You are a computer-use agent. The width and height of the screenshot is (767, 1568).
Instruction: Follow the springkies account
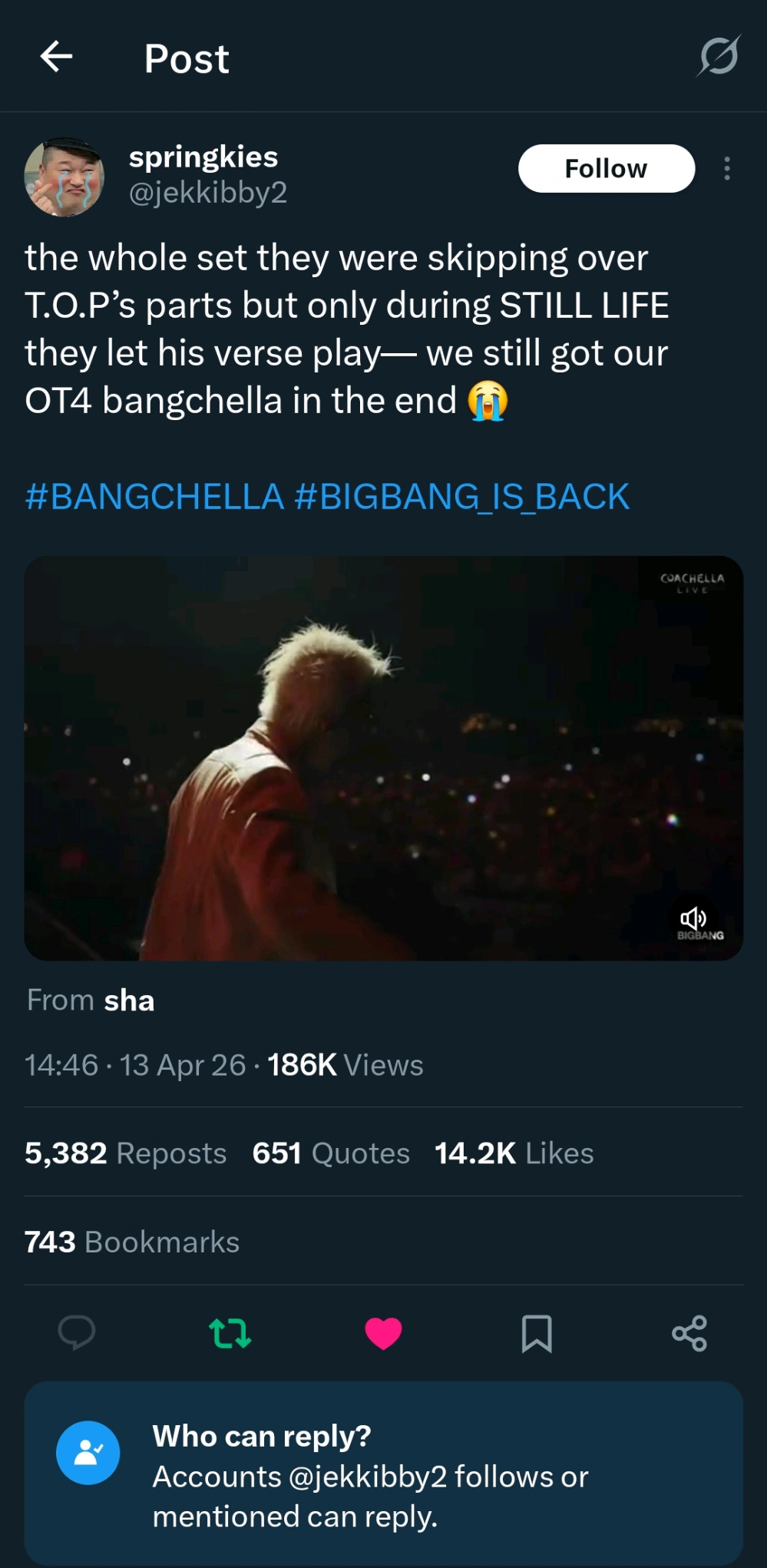tap(606, 169)
